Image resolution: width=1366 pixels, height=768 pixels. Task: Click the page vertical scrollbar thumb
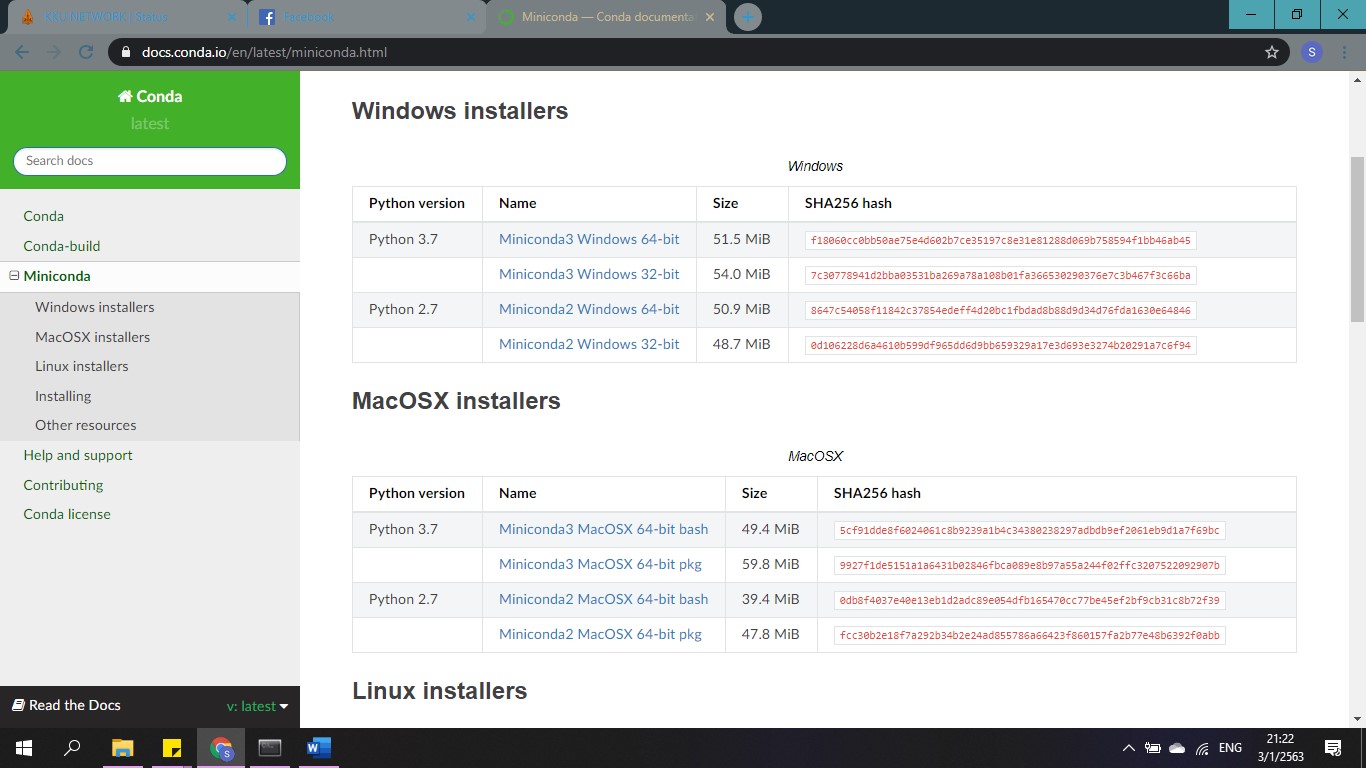1357,239
